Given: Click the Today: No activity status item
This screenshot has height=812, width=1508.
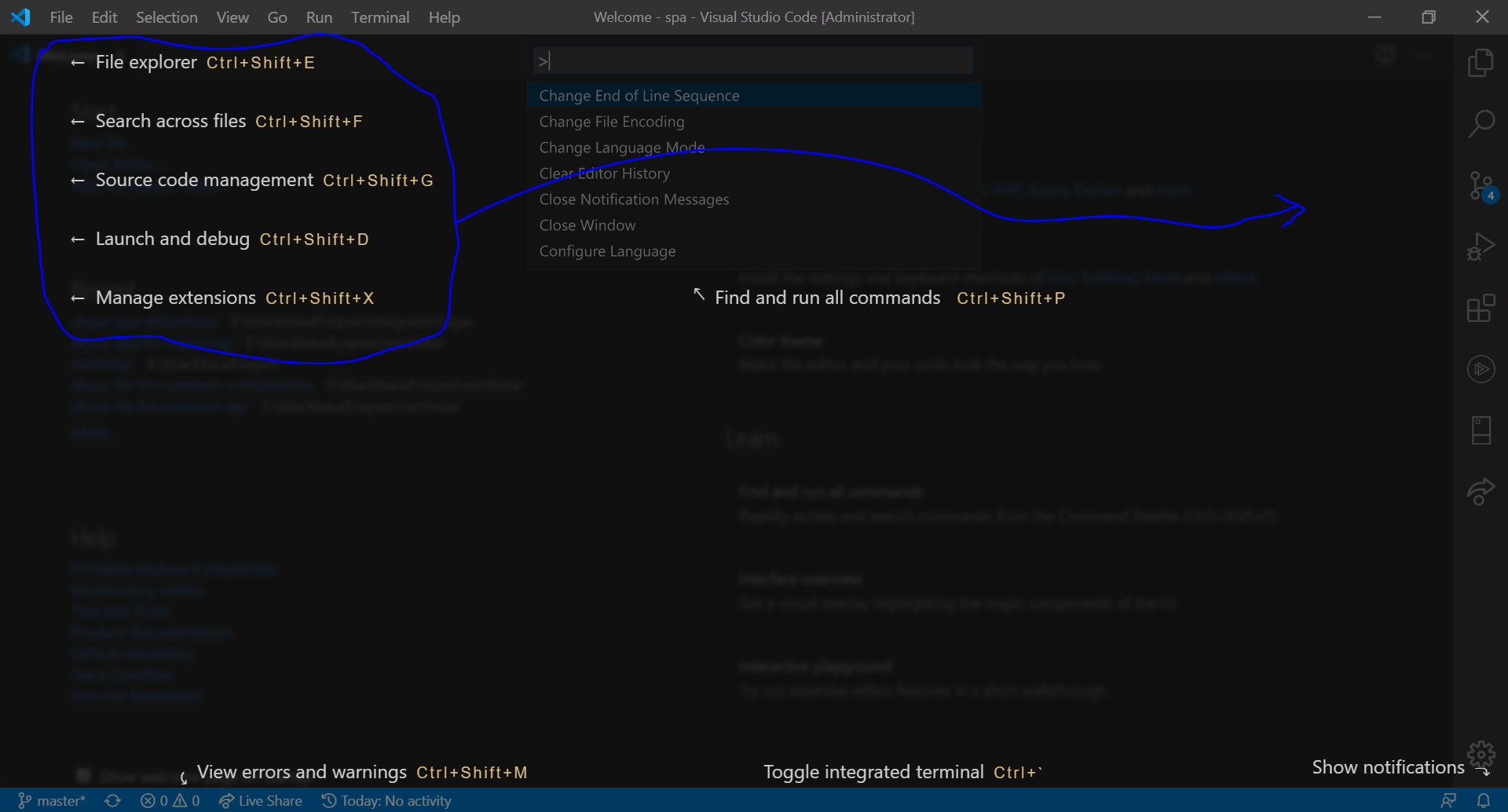Looking at the screenshot, I should [386, 800].
